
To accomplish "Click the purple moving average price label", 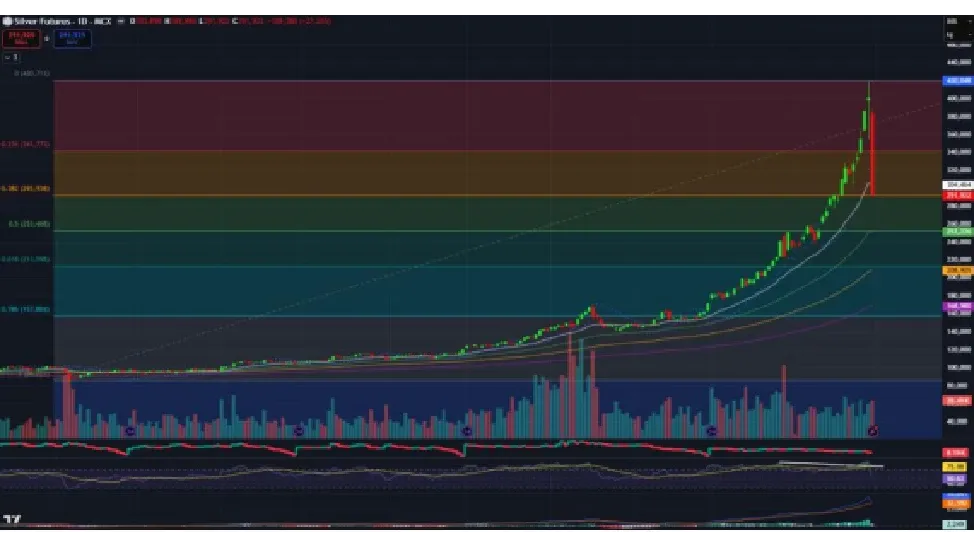I will (957, 306).
